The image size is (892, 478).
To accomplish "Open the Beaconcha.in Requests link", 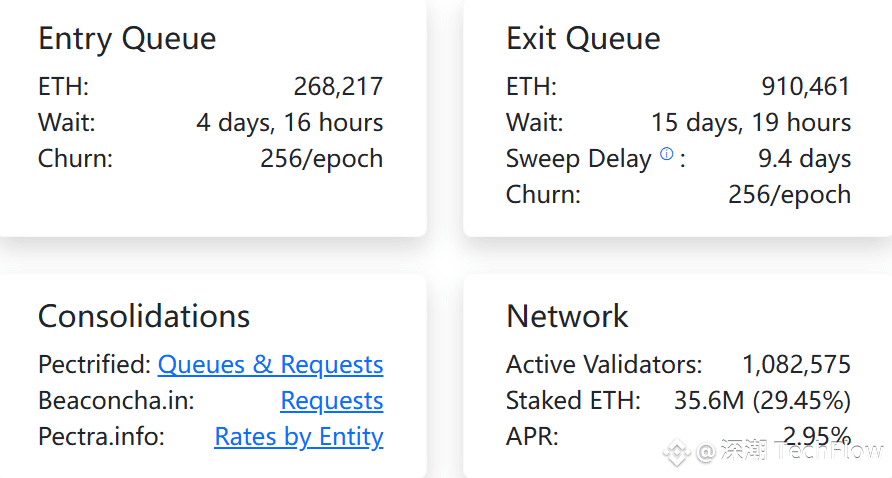I will (x=332, y=401).
